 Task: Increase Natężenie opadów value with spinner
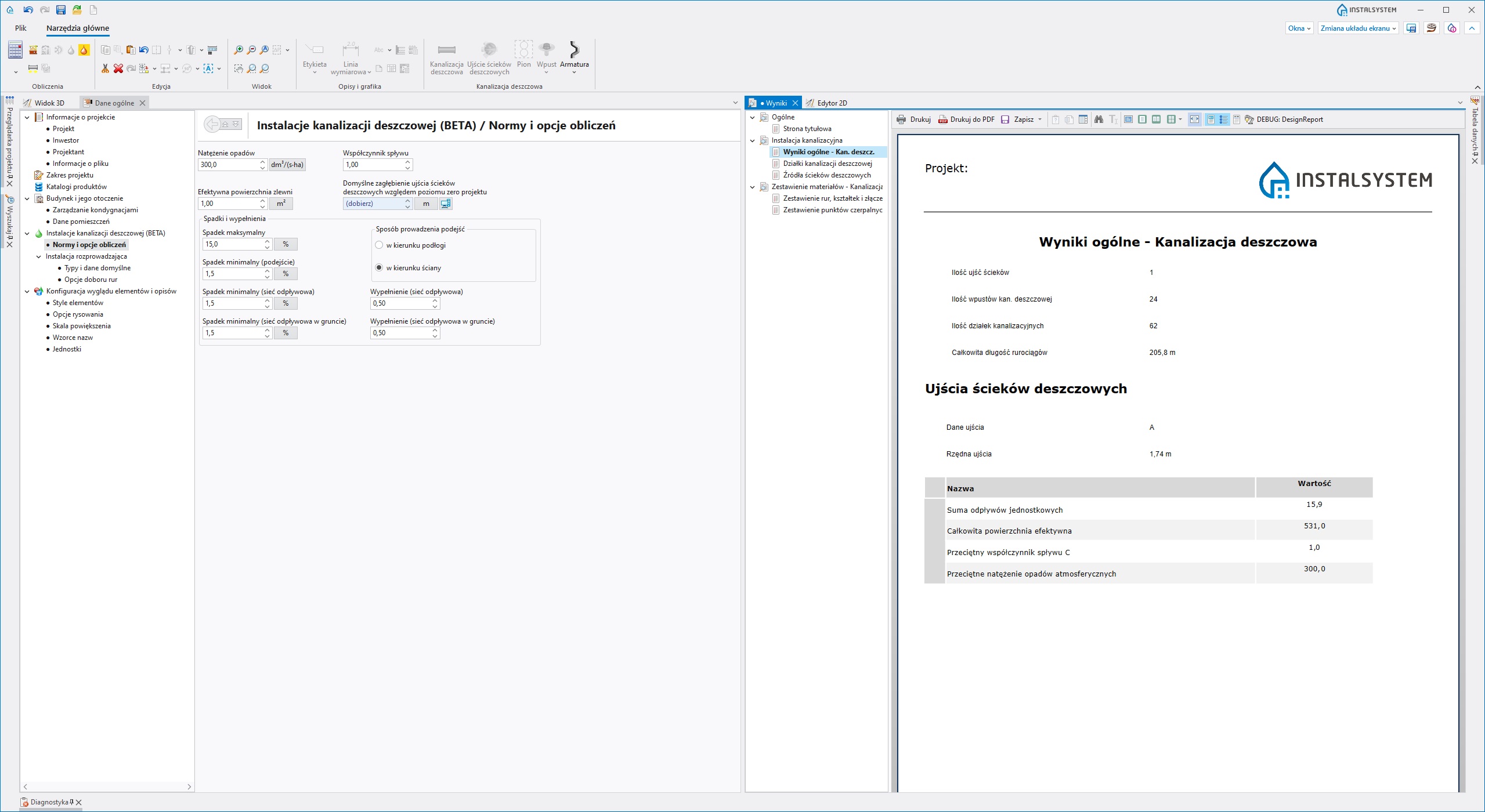[x=262, y=162]
